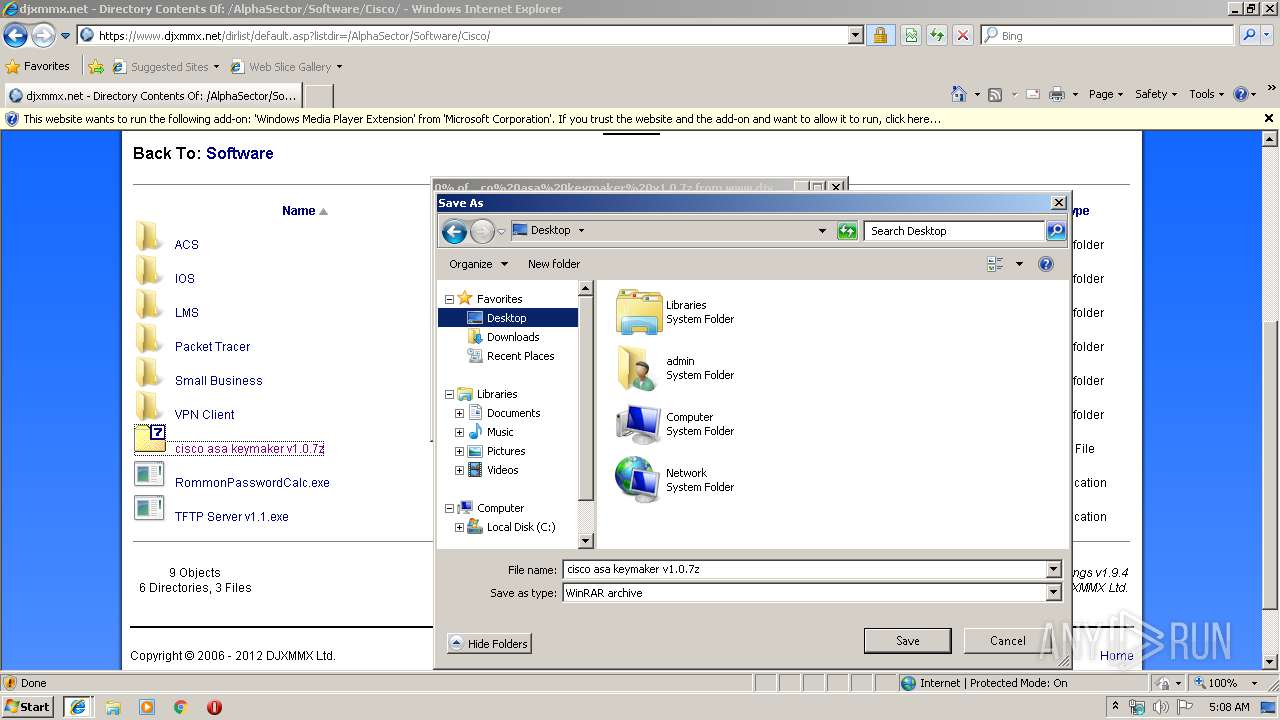Screen dimensions: 1280x720
Task: Select the djxmmx.net browser tab
Action: (152, 96)
